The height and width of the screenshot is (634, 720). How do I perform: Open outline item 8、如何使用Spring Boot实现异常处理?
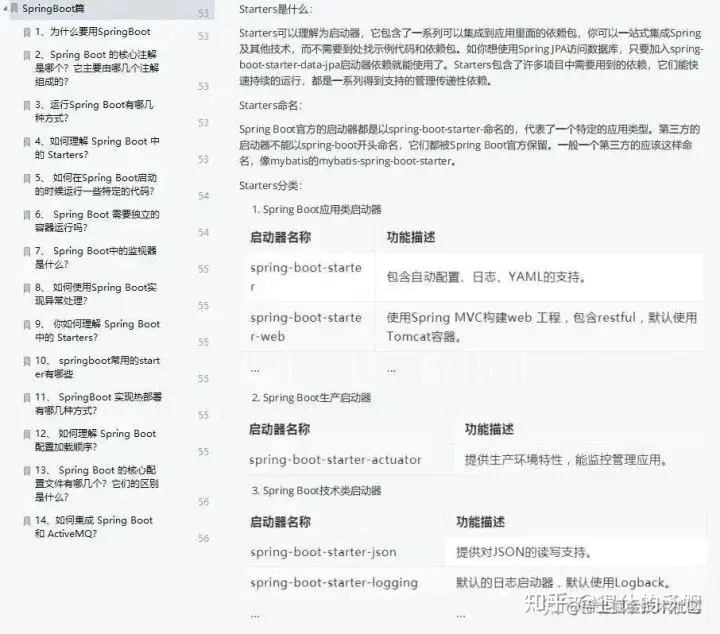click(x=96, y=294)
